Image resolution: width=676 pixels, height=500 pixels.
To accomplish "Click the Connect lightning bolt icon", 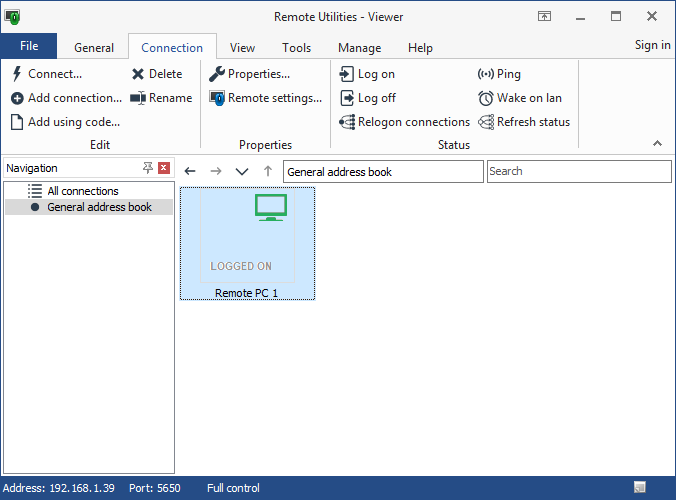I will pyautogui.click(x=17, y=74).
